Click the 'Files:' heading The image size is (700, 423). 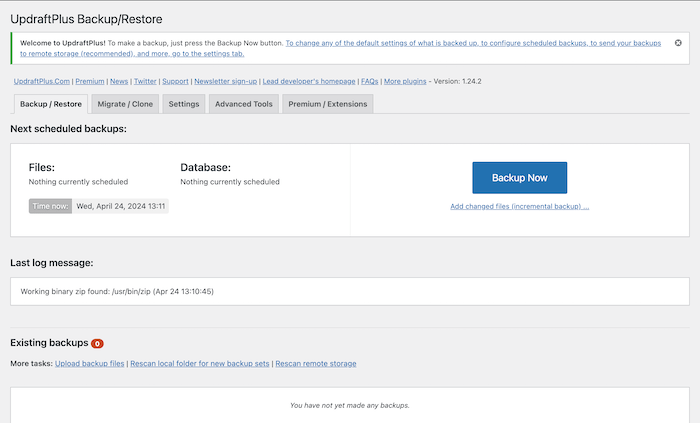42,167
